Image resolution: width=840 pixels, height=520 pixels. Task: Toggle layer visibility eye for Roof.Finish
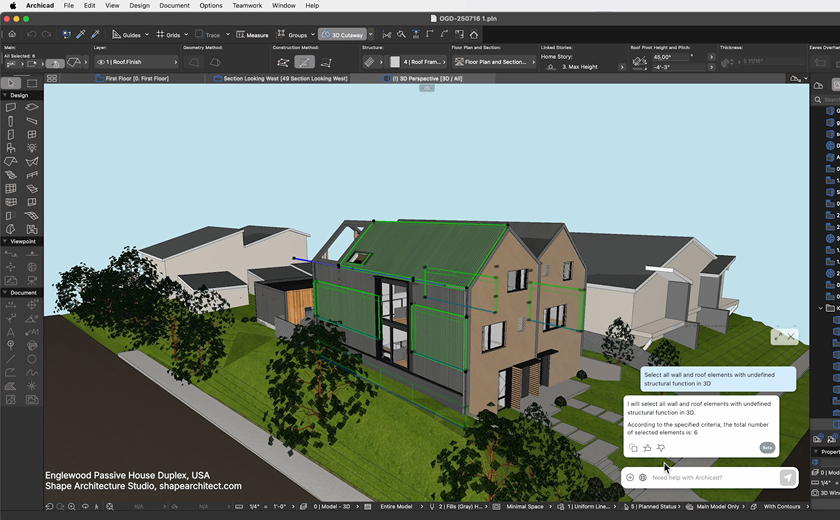pos(100,62)
